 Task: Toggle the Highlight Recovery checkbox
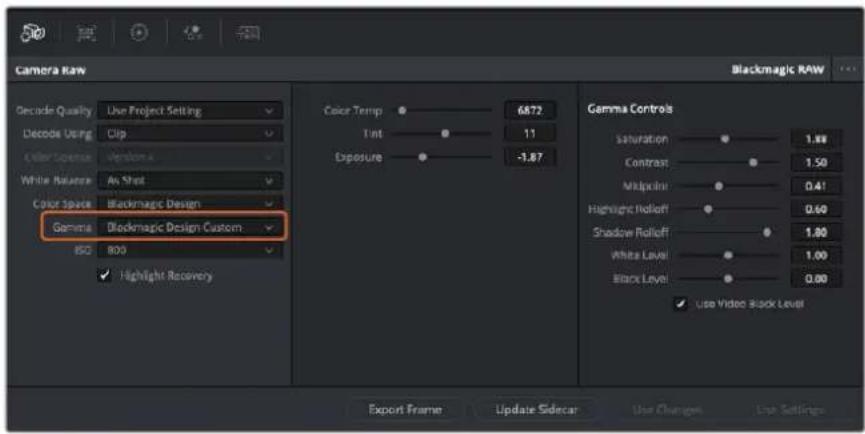pos(103,276)
